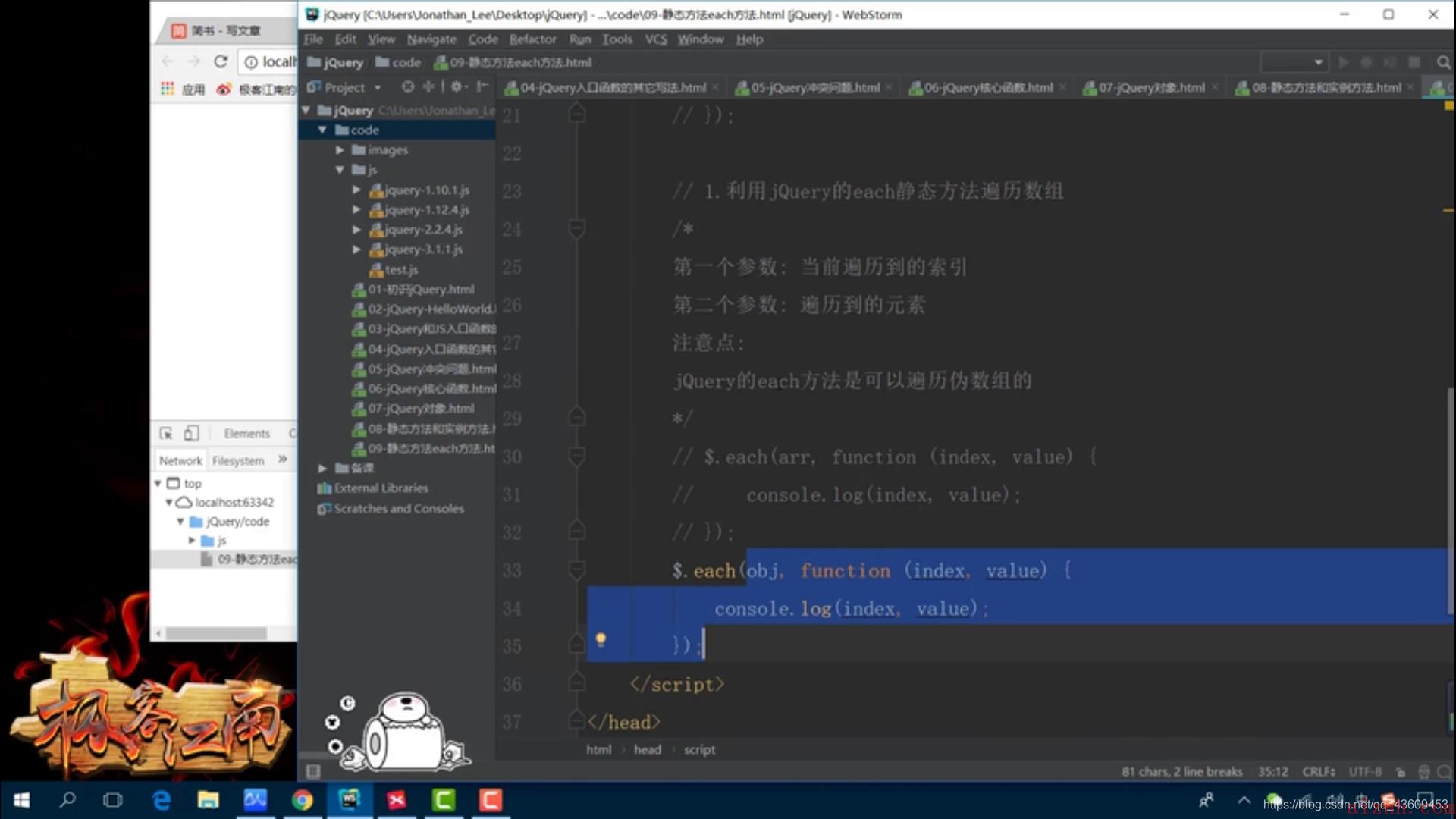Click the intention lightbulb on line 35
The height and width of the screenshot is (819, 1456).
(601, 640)
